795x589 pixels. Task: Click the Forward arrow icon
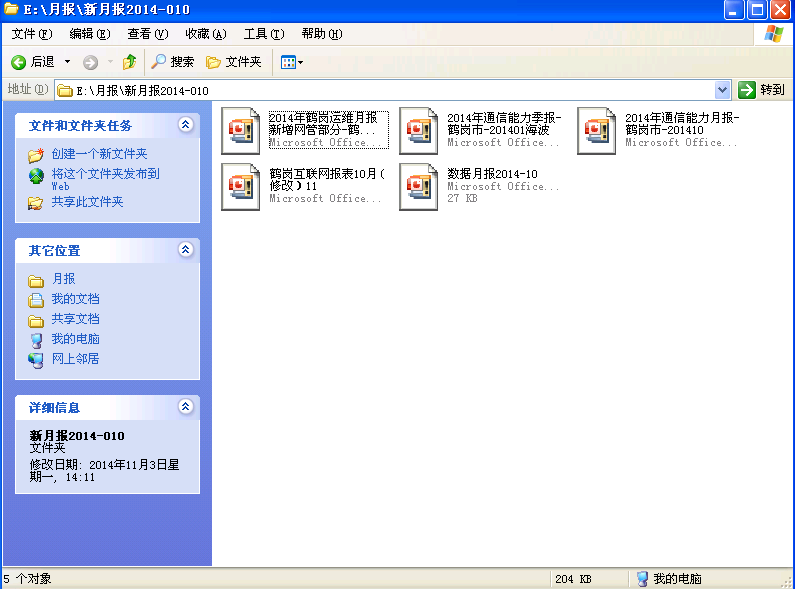click(x=90, y=62)
